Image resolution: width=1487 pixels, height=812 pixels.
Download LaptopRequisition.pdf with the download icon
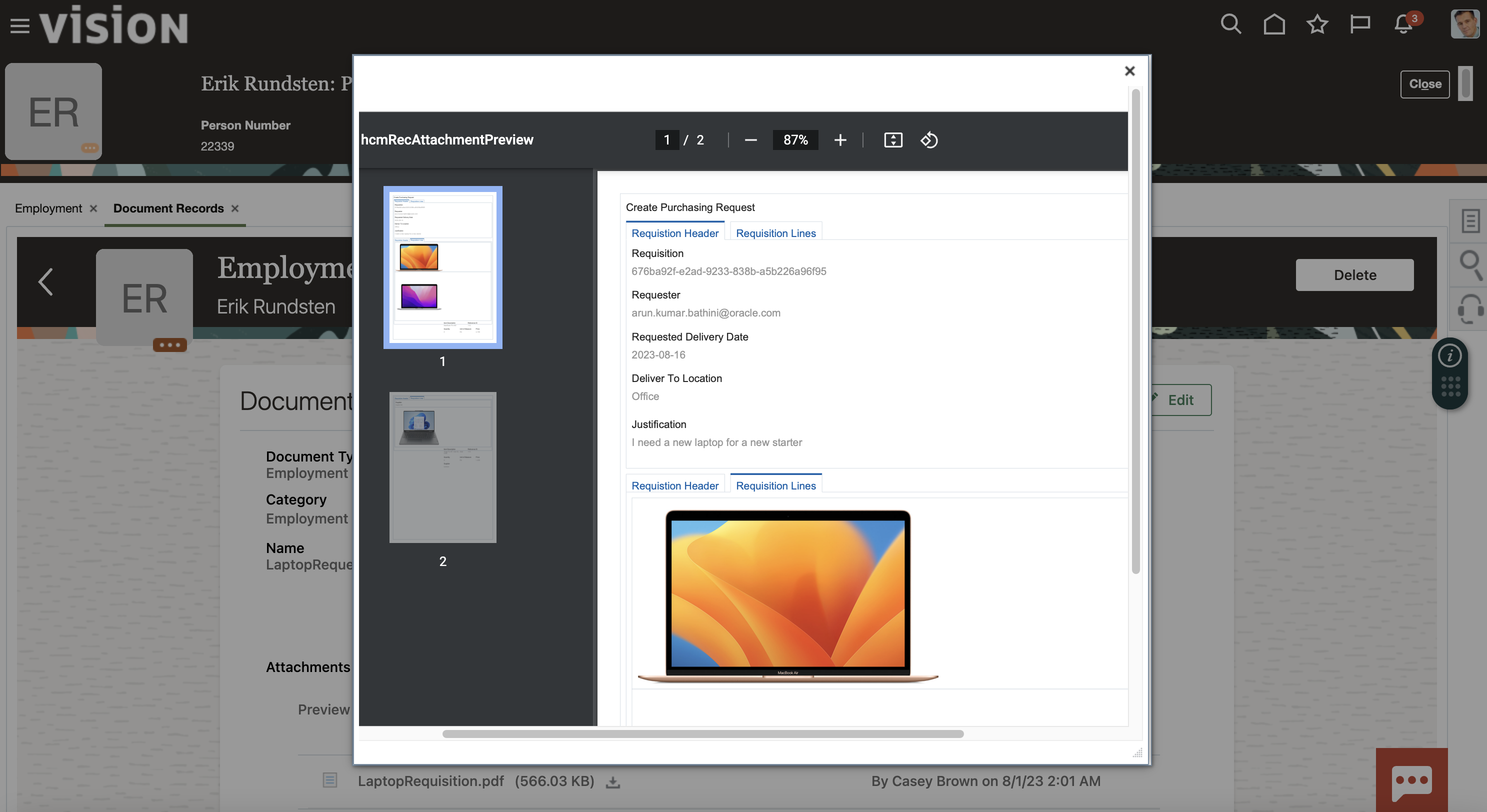[613, 782]
